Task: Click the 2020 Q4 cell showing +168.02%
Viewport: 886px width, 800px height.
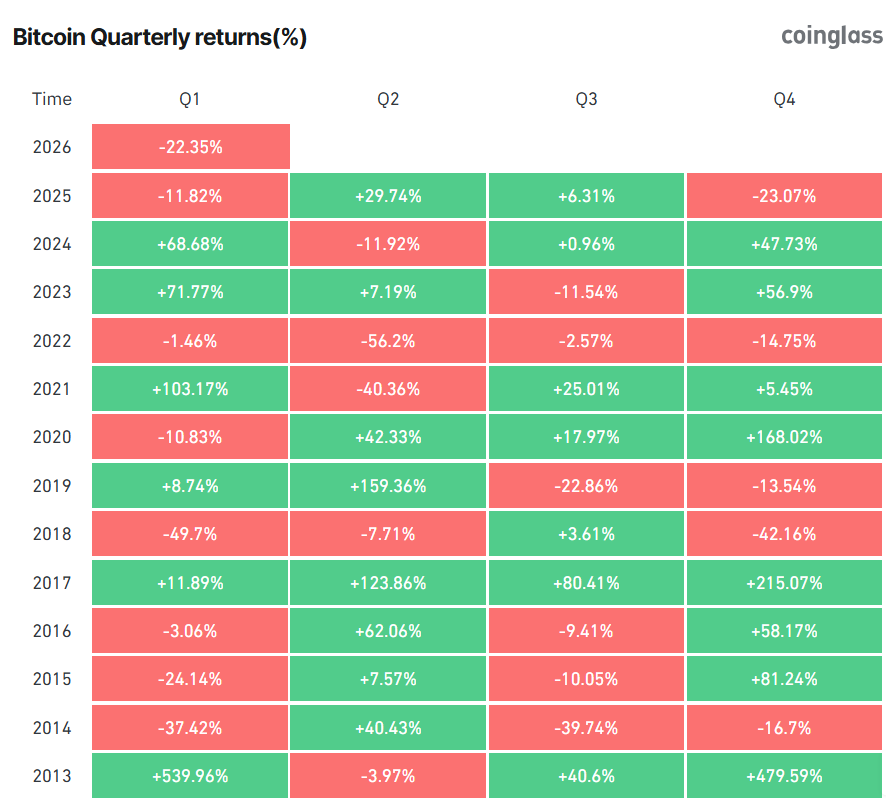Action: 784,437
